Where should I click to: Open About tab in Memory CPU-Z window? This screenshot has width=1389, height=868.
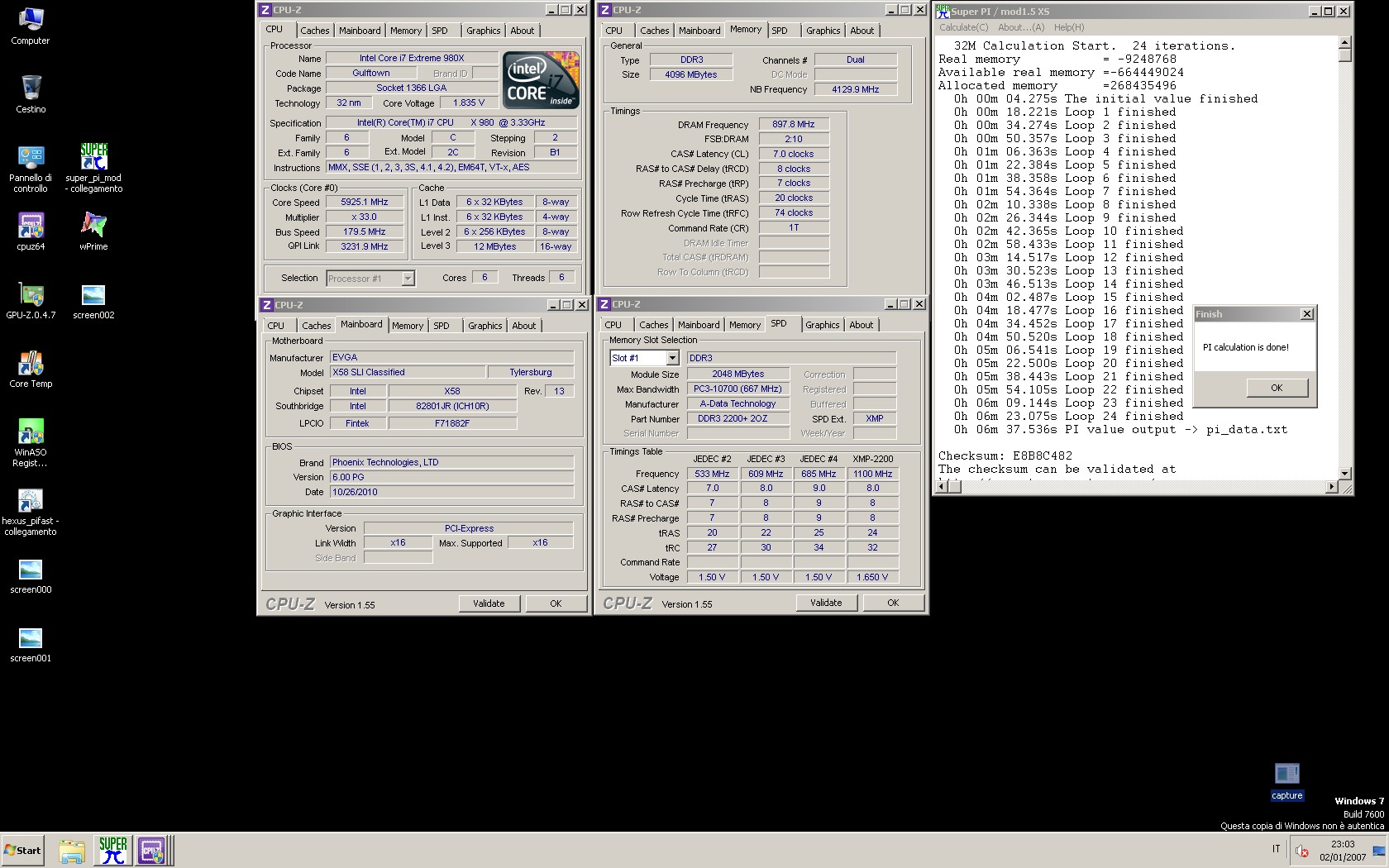pyautogui.click(x=862, y=31)
